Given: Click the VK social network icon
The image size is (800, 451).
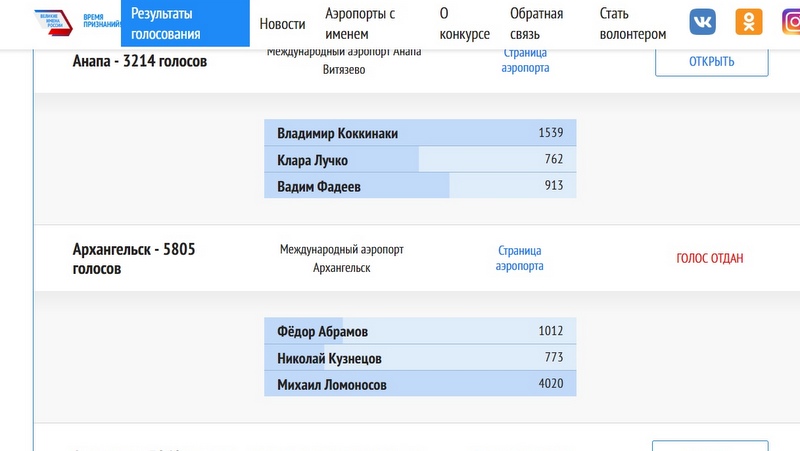Looking at the screenshot, I should click(x=703, y=22).
